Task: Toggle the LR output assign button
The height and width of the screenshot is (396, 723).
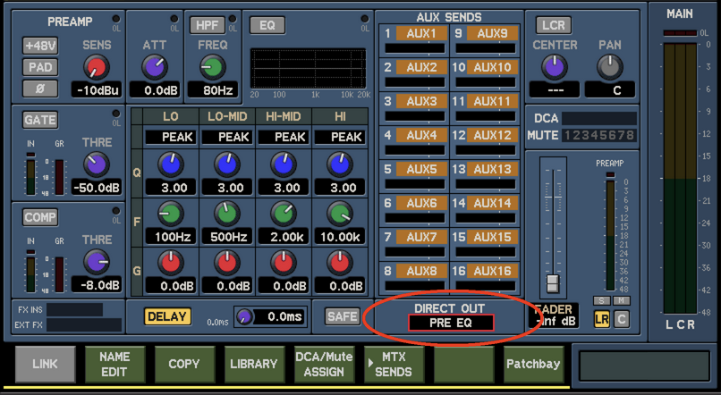Action: 601,319
